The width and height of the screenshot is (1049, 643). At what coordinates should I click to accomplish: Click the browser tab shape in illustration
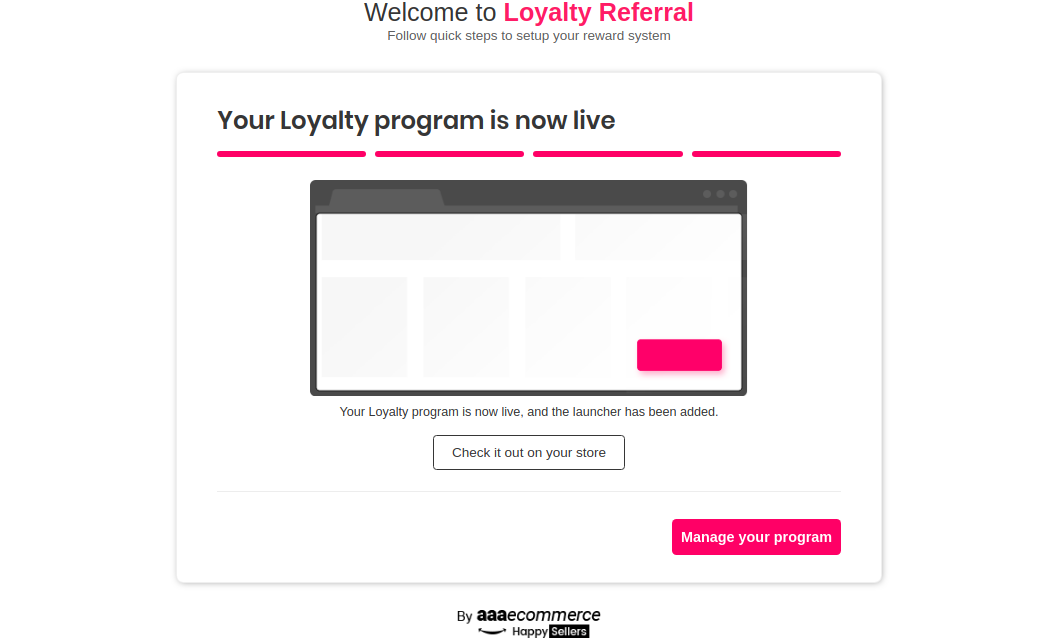pos(387,197)
